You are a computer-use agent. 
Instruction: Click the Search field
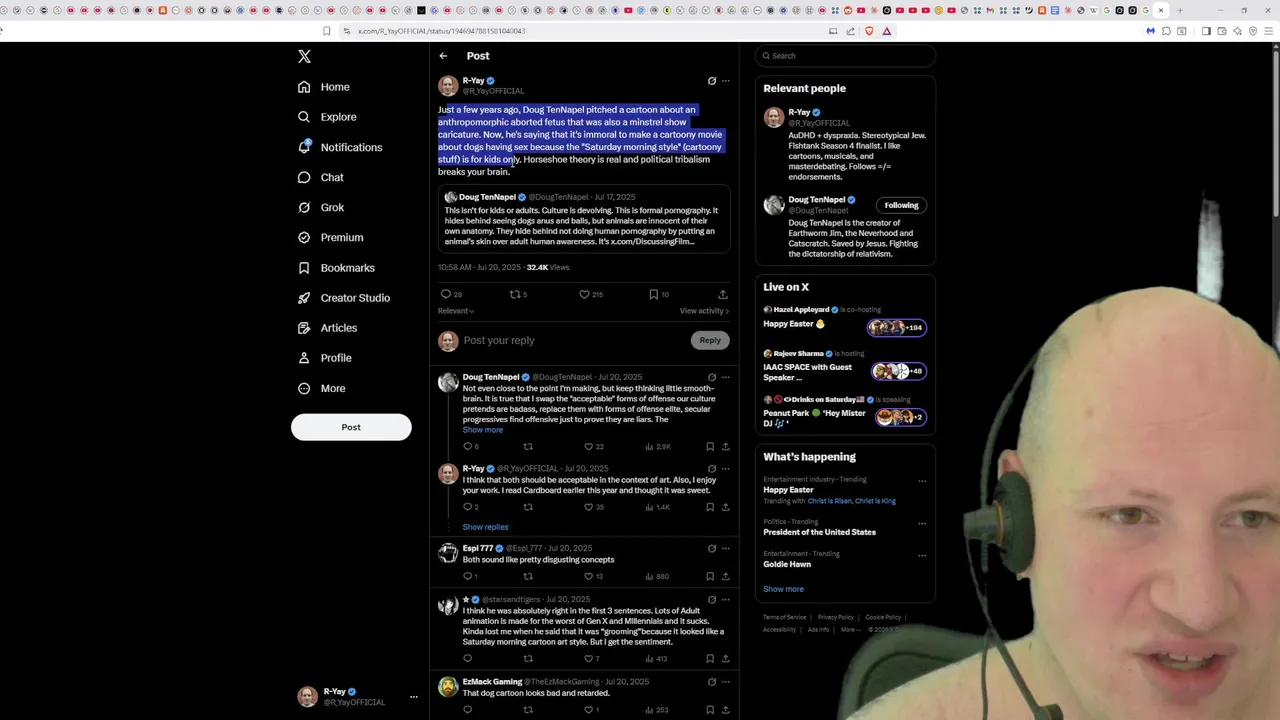[845, 56]
